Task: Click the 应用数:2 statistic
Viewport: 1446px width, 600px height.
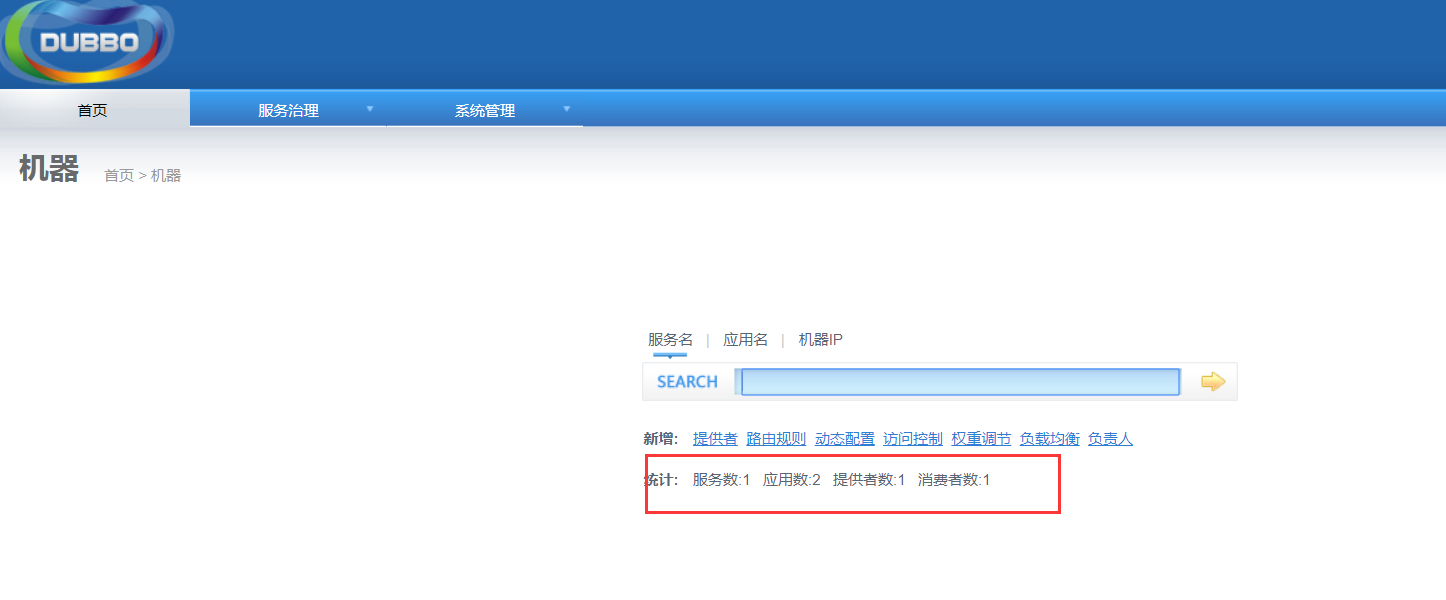Action: click(791, 480)
